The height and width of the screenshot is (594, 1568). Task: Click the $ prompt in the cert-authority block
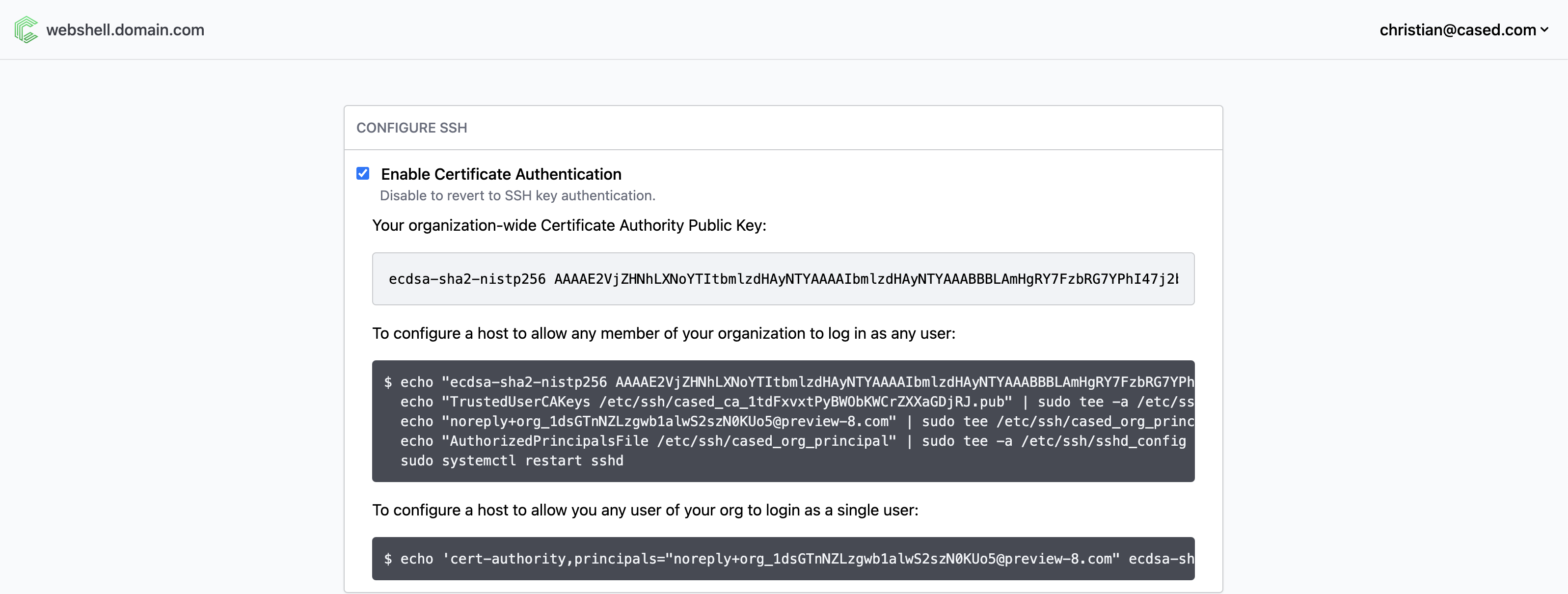[388, 559]
